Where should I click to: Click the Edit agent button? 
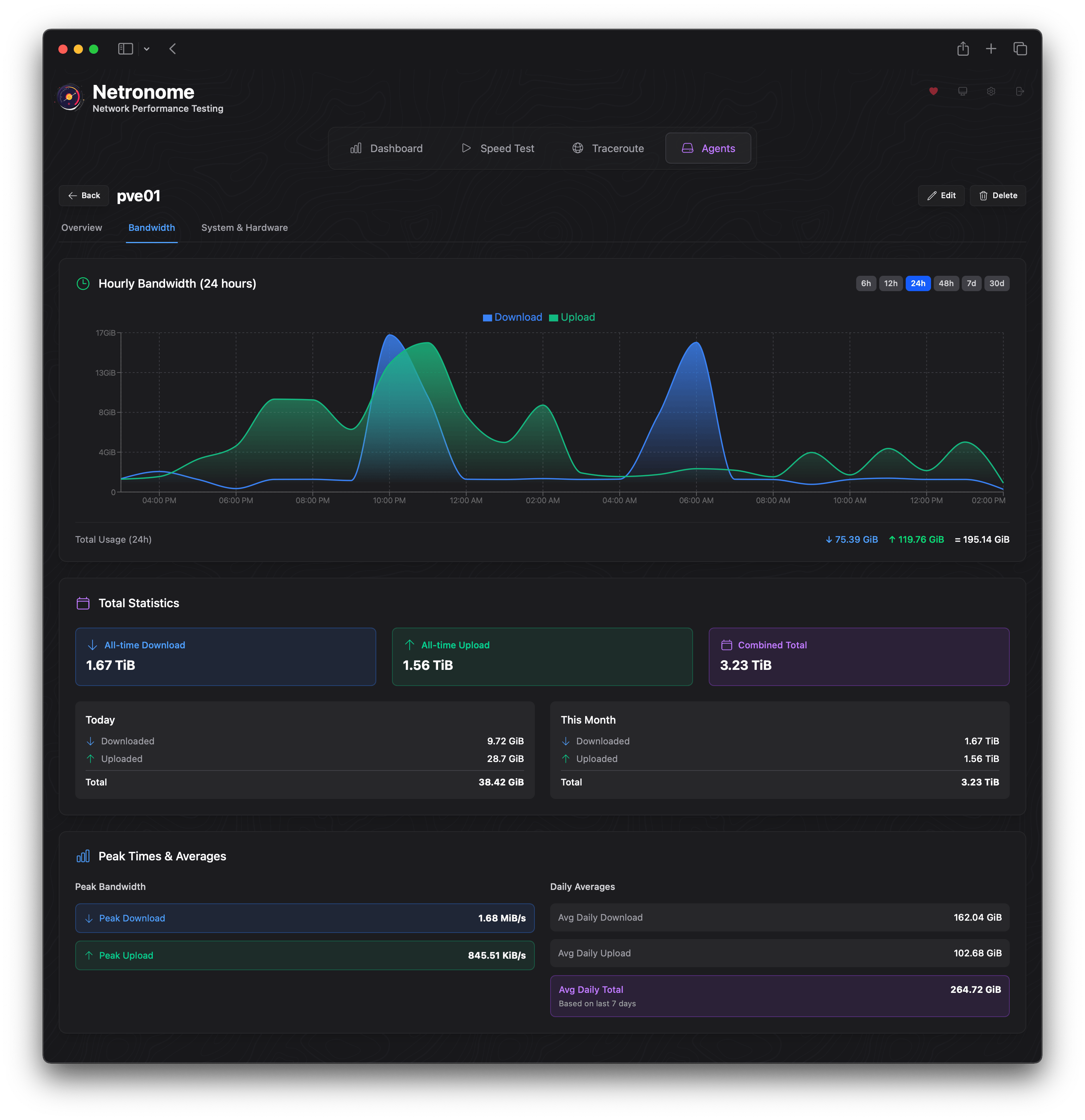pyautogui.click(x=941, y=196)
